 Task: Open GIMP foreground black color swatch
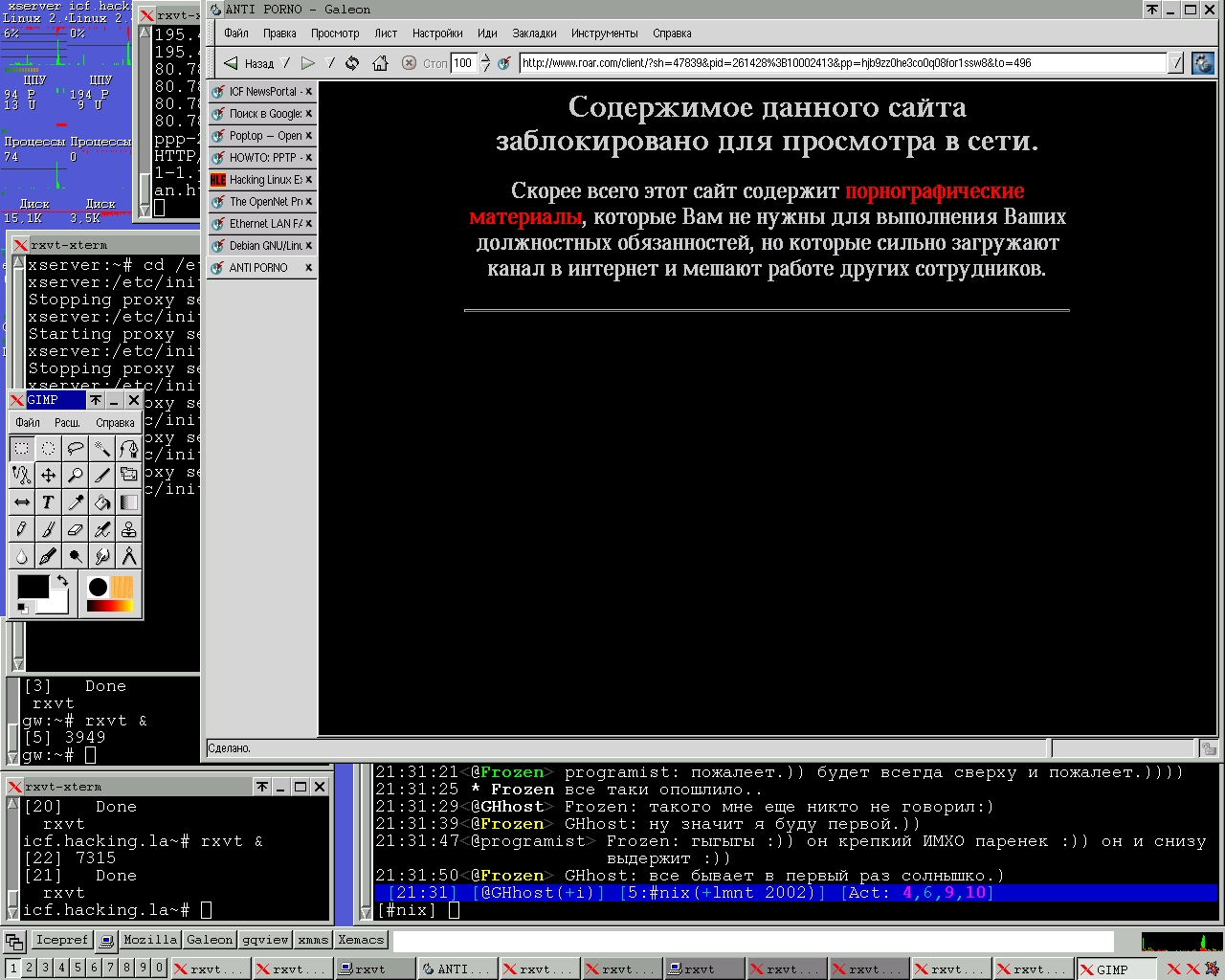click(33, 588)
